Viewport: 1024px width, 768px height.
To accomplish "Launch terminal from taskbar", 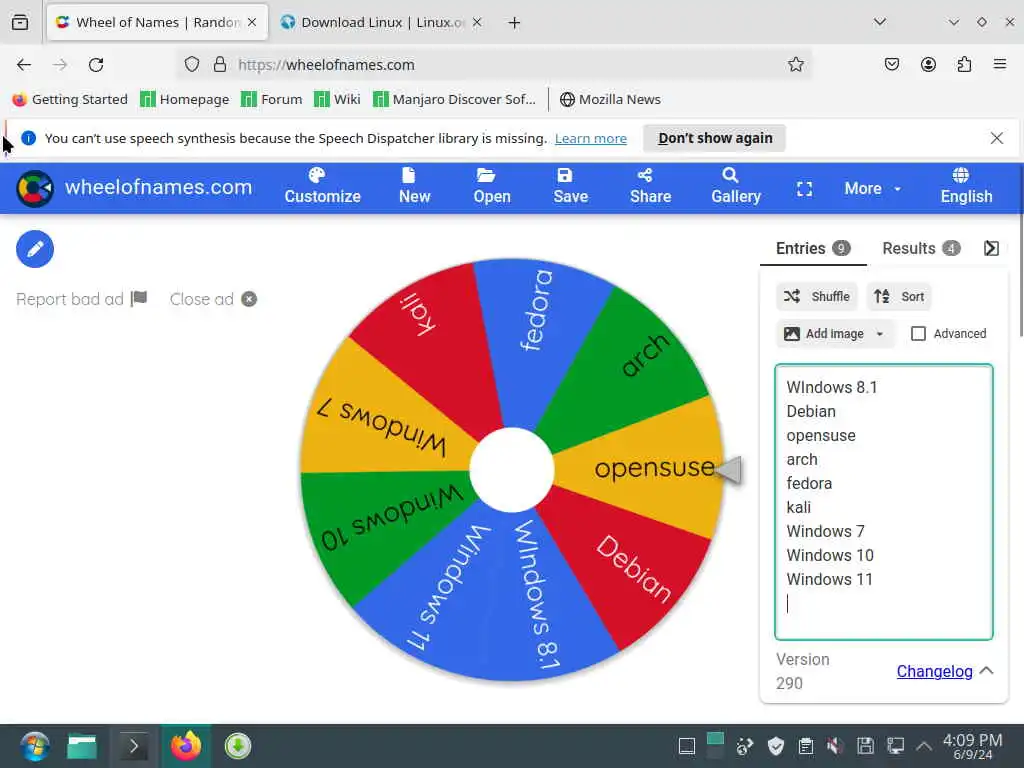I will click(134, 746).
